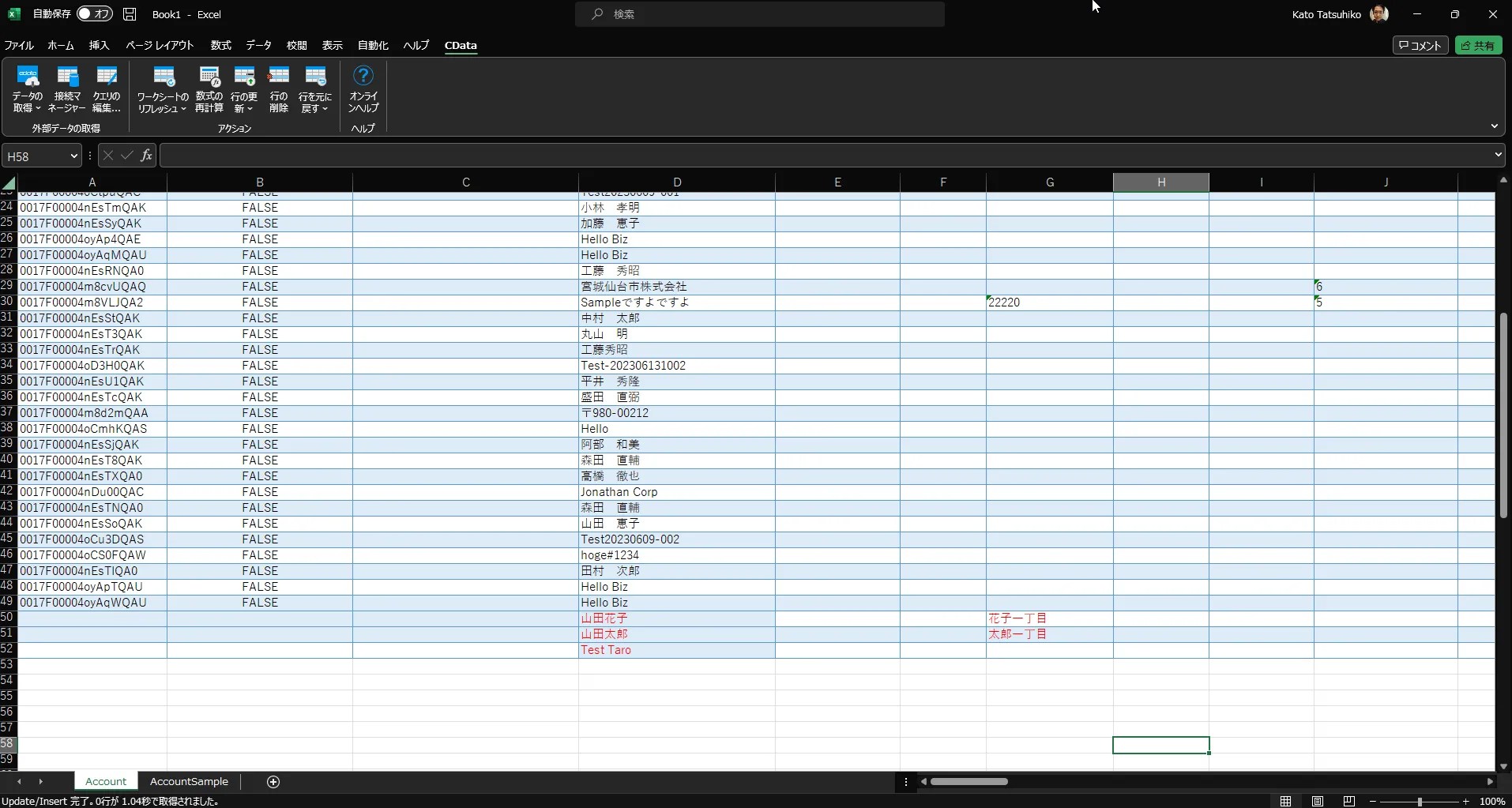Click the Save icon in quick access toolbar
Screen dimensions: 1512x808
coord(129,14)
